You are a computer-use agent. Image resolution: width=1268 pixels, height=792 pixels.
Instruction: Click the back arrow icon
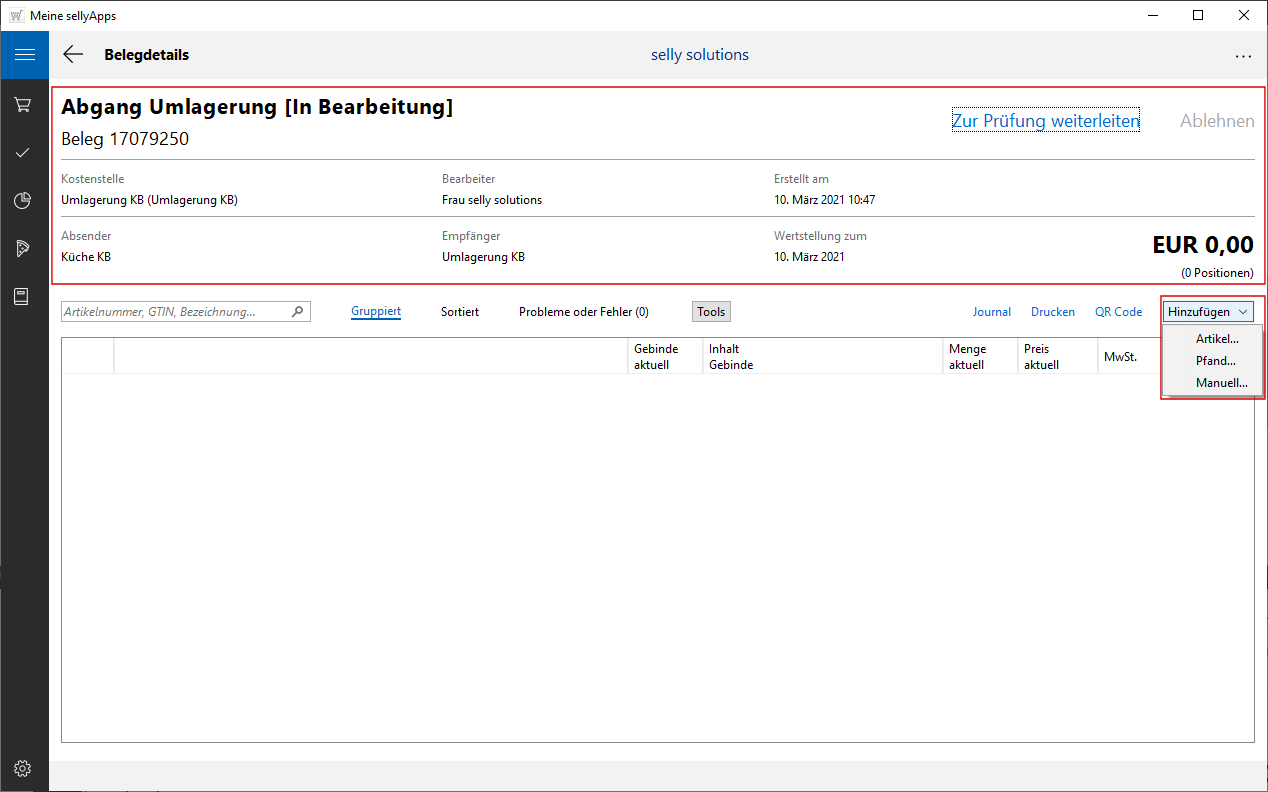coord(73,55)
